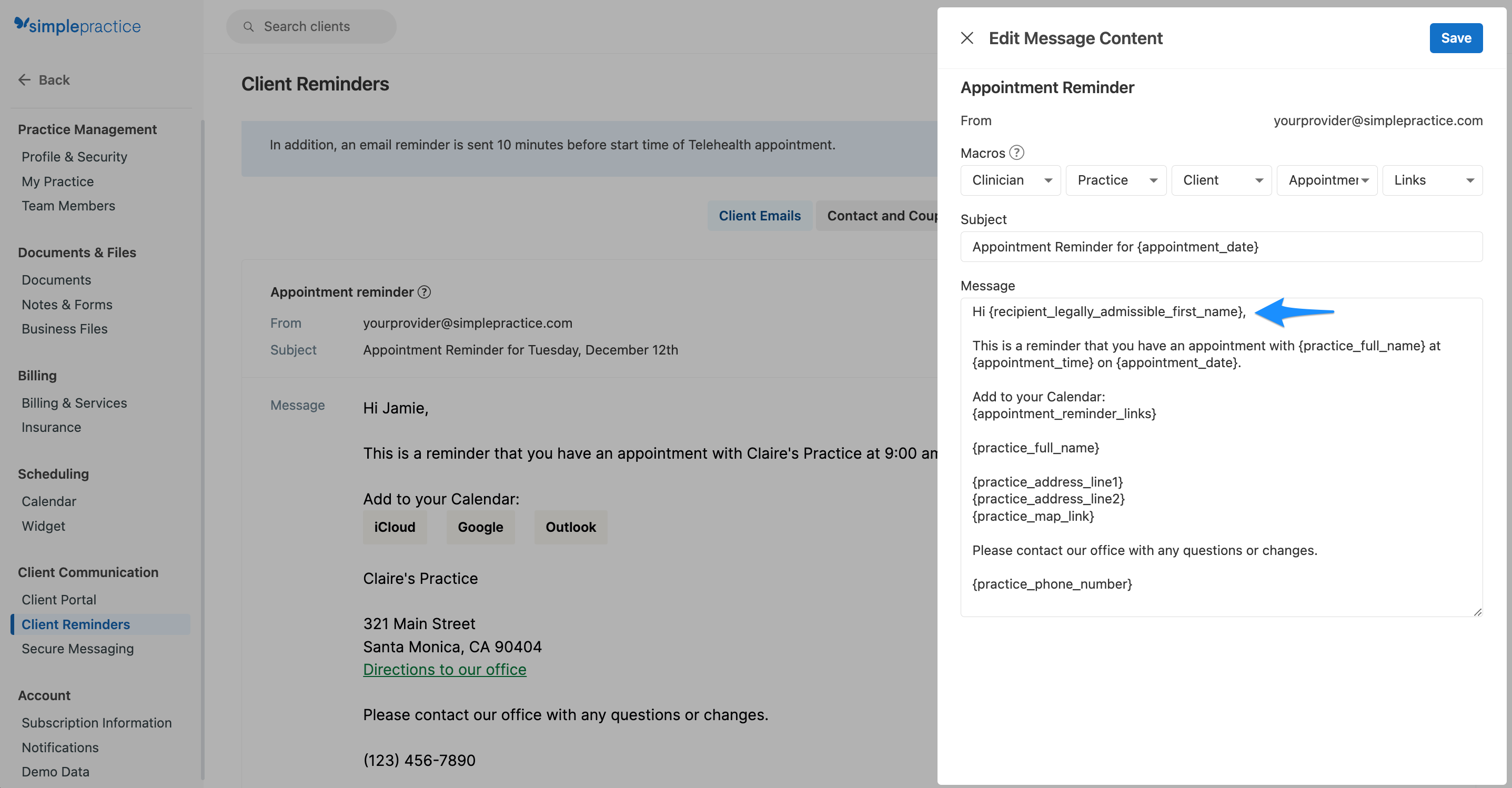This screenshot has height=788, width=1512.
Task: Open the Directions to our office link
Action: point(445,669)
